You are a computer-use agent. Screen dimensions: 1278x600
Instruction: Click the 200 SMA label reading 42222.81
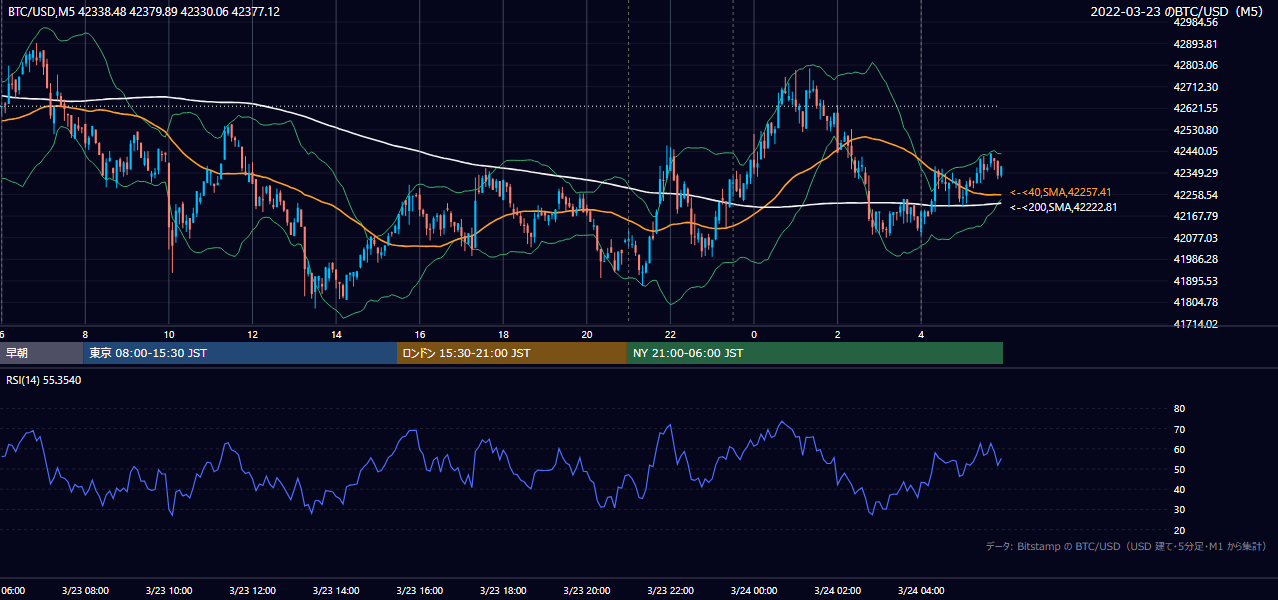[x=1064, y=207]
